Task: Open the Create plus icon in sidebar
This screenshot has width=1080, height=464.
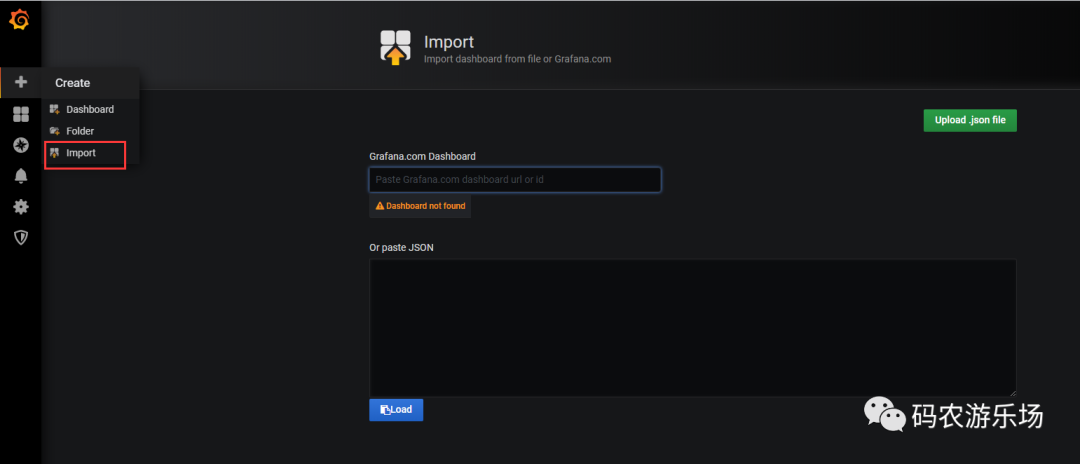Action: [x=21, y=82]
